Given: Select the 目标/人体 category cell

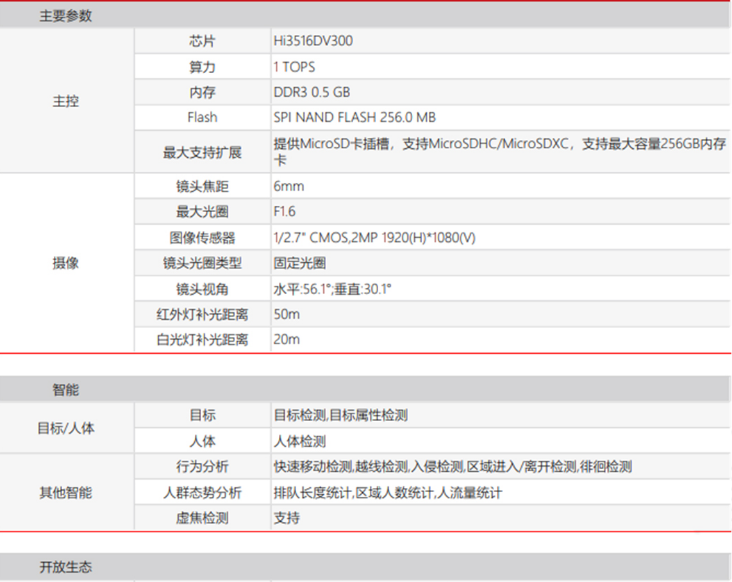Looking at the screenshot, I should click(x=66, y=428).
